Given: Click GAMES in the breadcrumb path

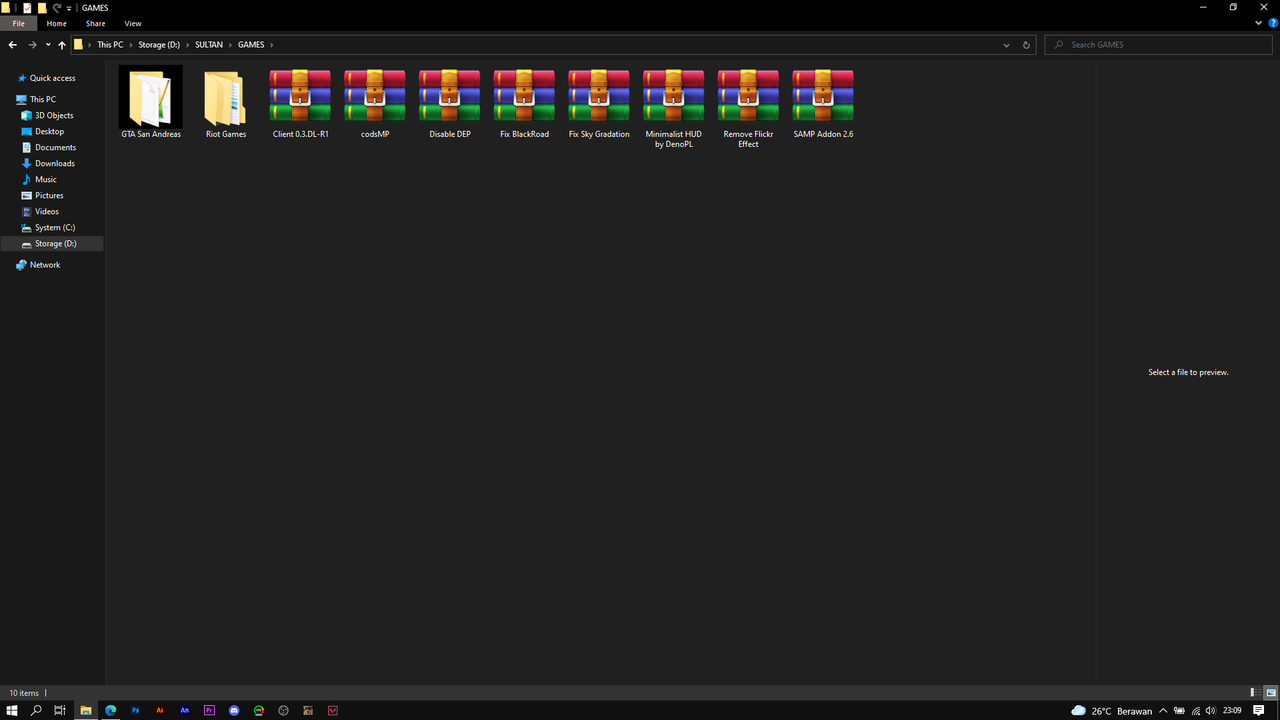Looking at the screenshot, I should 251,45.
